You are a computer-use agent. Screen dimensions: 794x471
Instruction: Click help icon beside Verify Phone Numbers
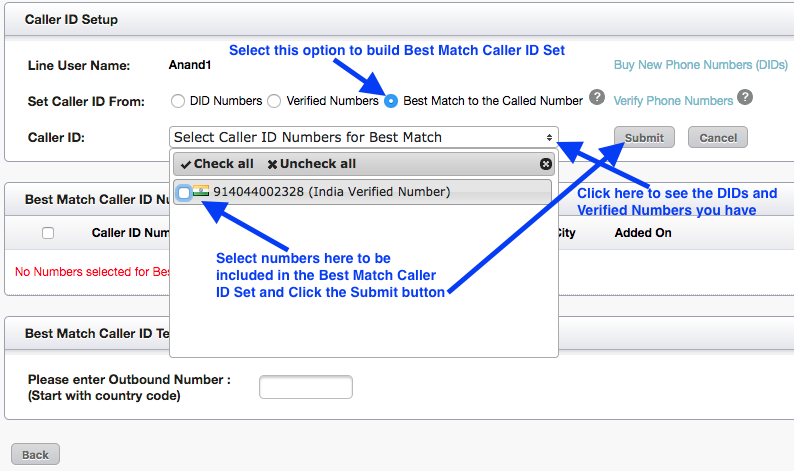[x=744, y=98]
